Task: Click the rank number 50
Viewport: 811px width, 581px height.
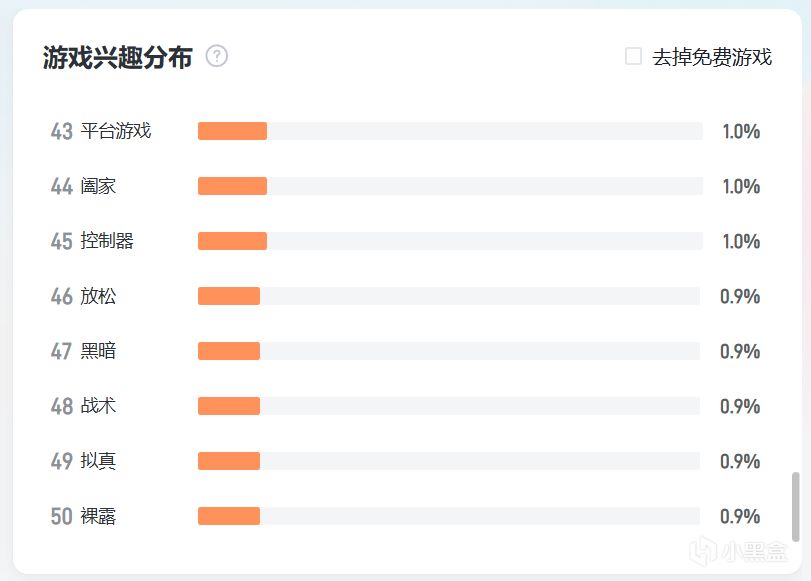Action: click(62, 516)
